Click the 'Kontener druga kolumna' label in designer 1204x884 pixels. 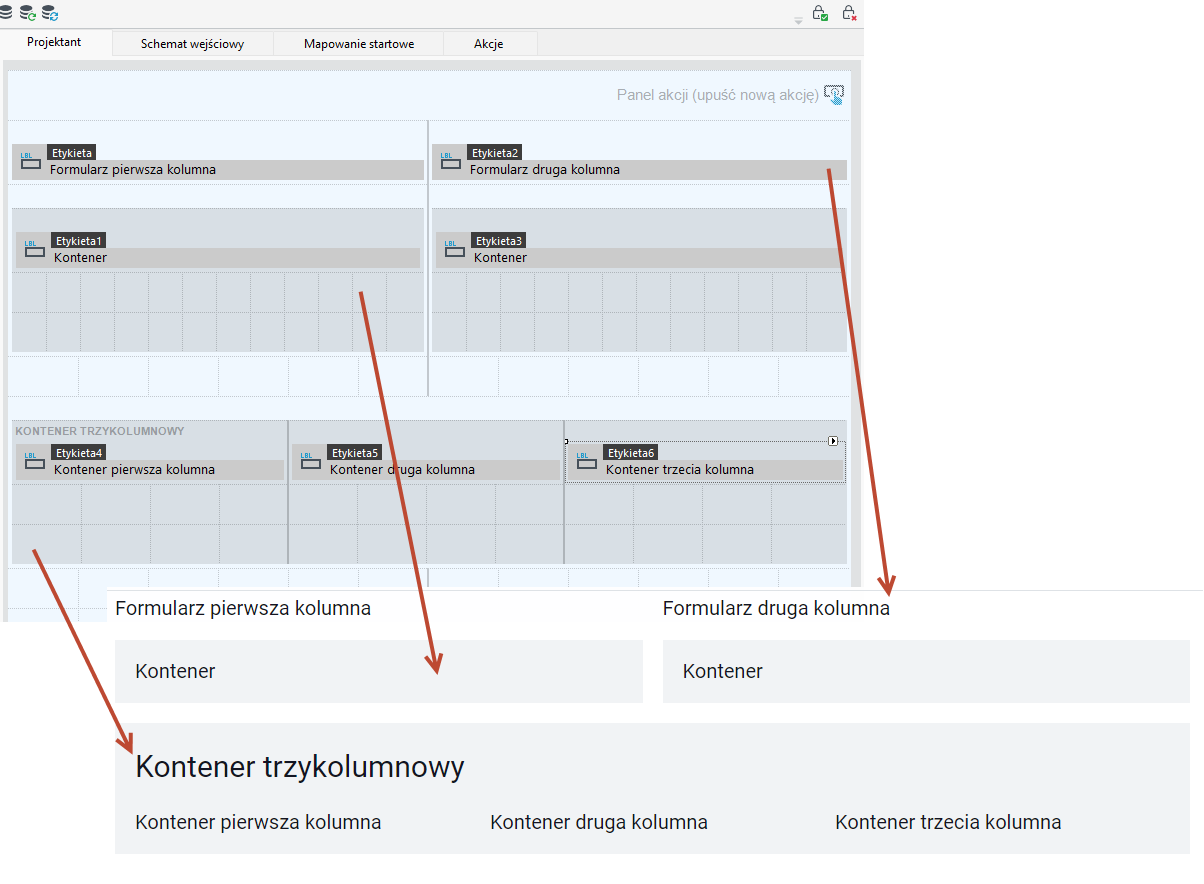coord(402,470)
